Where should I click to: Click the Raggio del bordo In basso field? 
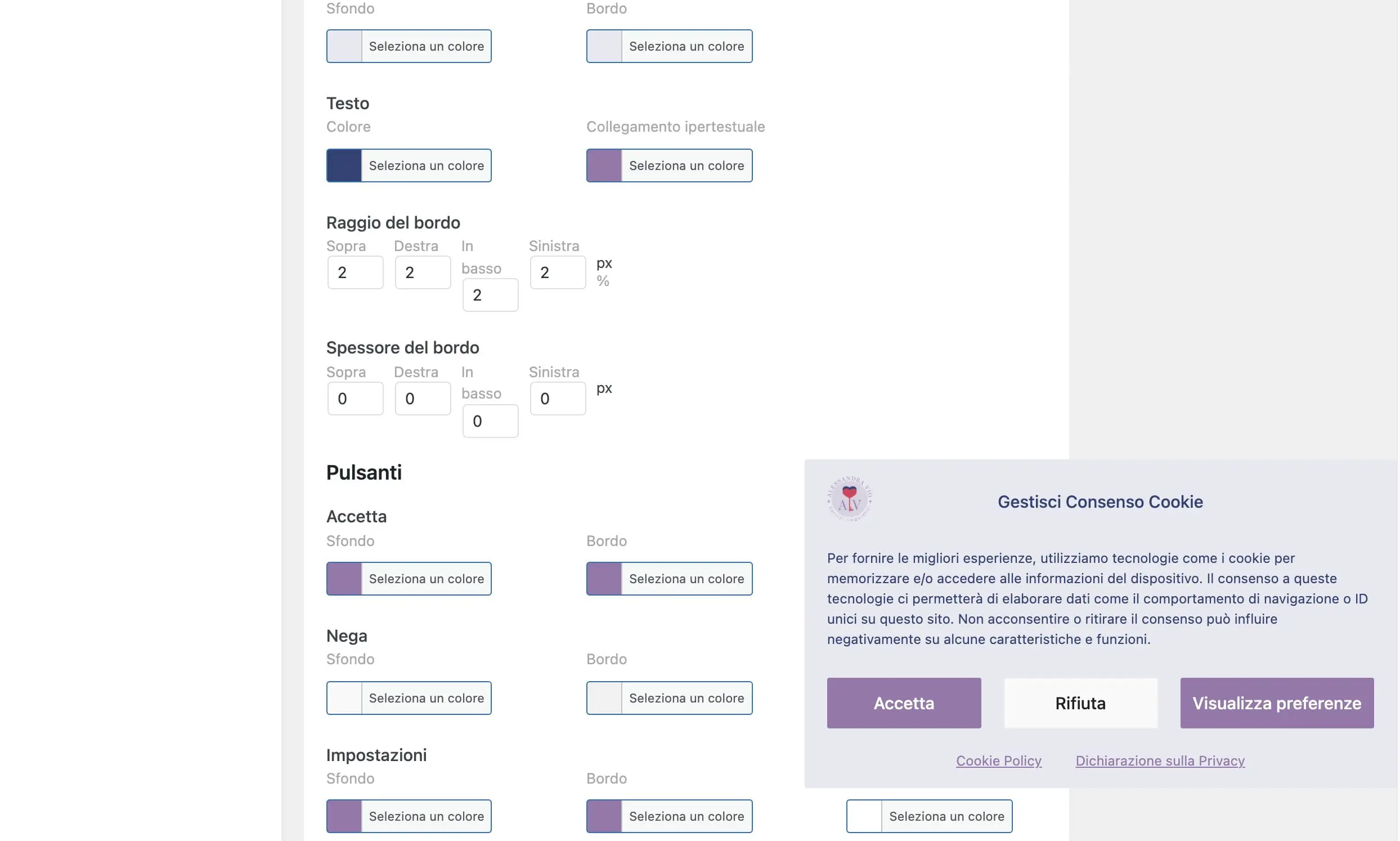(x=490, y=295)
